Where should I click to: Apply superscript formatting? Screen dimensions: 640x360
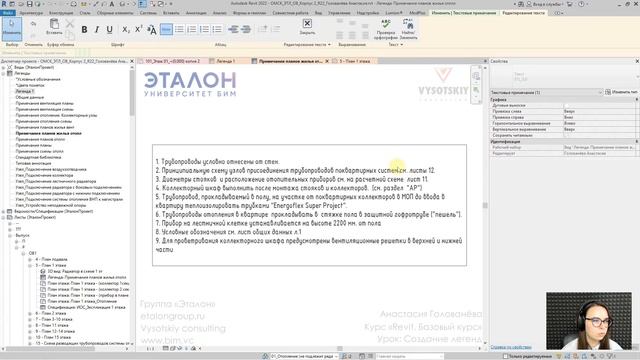(x=138, y=29)
